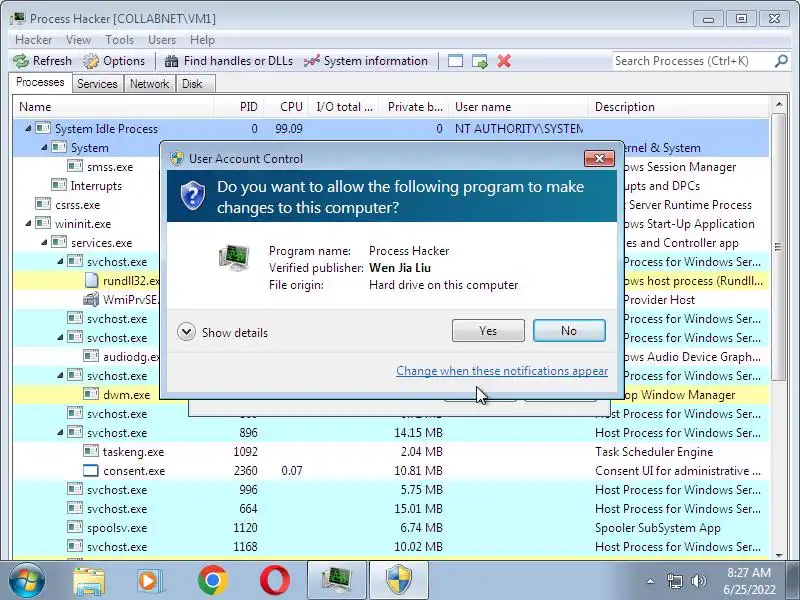Switch to the Network tab

point(149,84)
